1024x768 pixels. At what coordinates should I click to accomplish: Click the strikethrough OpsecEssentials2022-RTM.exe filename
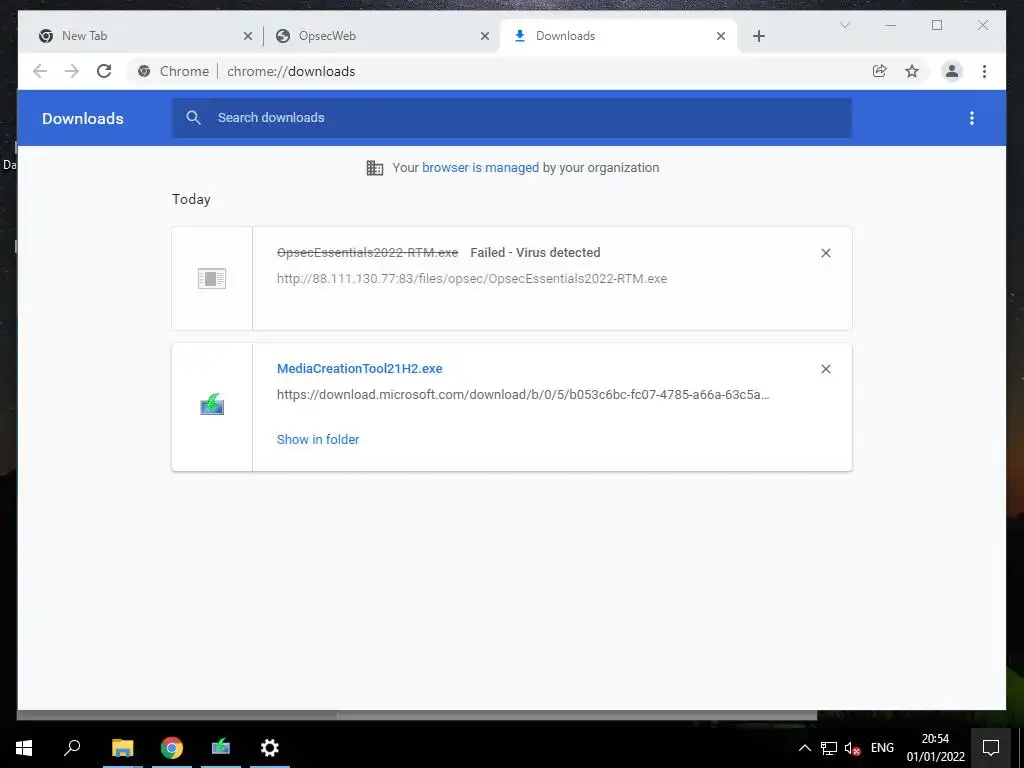pyautogui.click(x=367, y=253)
